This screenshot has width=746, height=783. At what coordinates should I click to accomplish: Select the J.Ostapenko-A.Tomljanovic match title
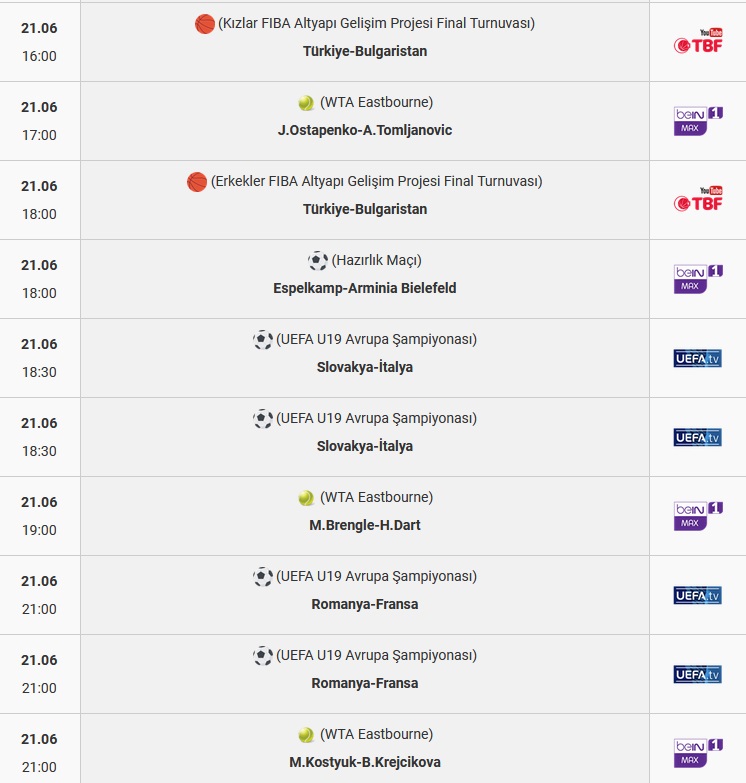365,130
